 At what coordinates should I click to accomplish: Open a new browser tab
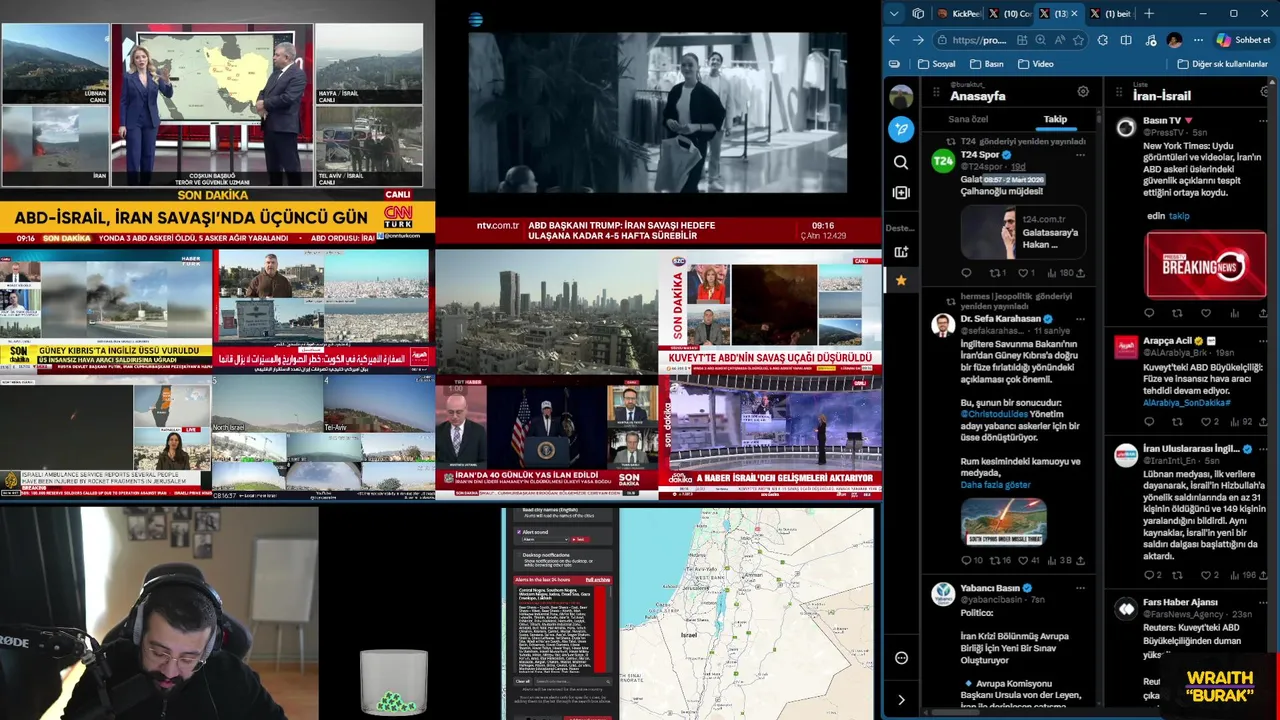(x=1149, y=14)
